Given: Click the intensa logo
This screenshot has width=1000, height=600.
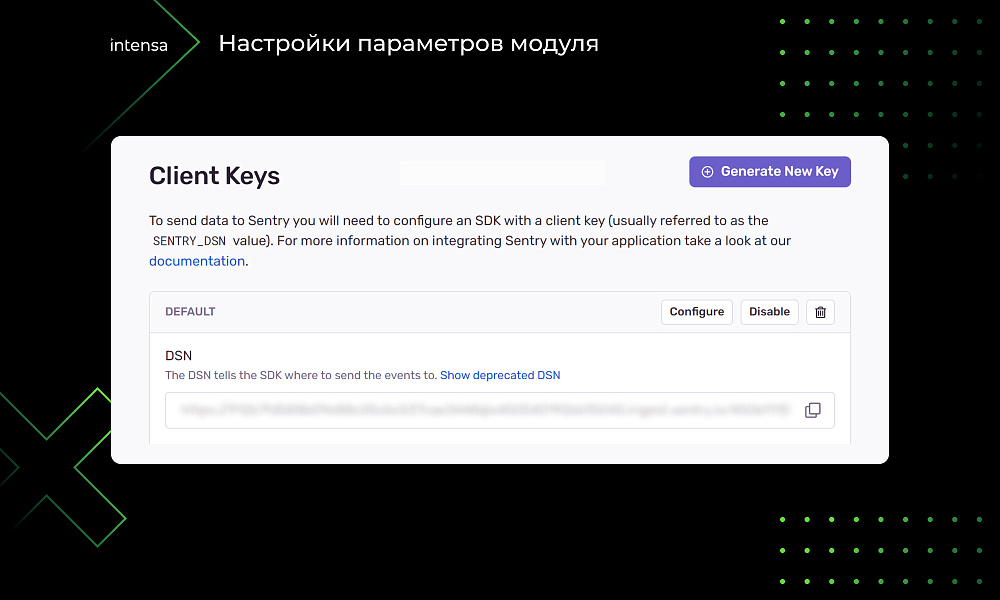Looking at the screenshot, I should click(138, 44).
